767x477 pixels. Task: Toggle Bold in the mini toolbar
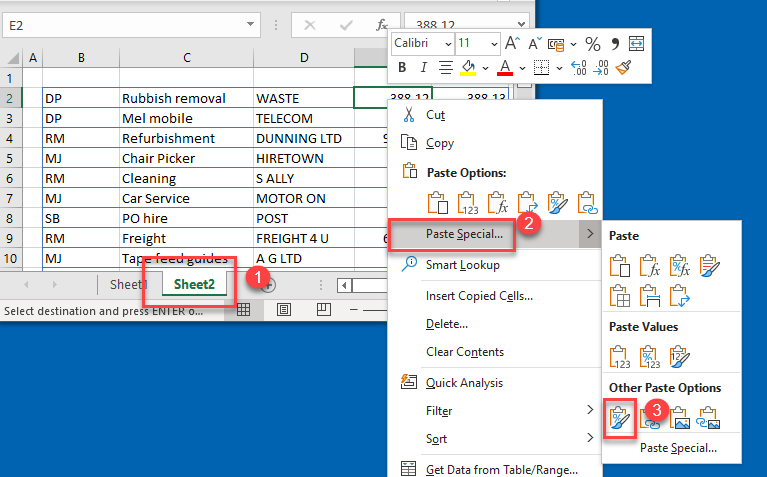402,68
